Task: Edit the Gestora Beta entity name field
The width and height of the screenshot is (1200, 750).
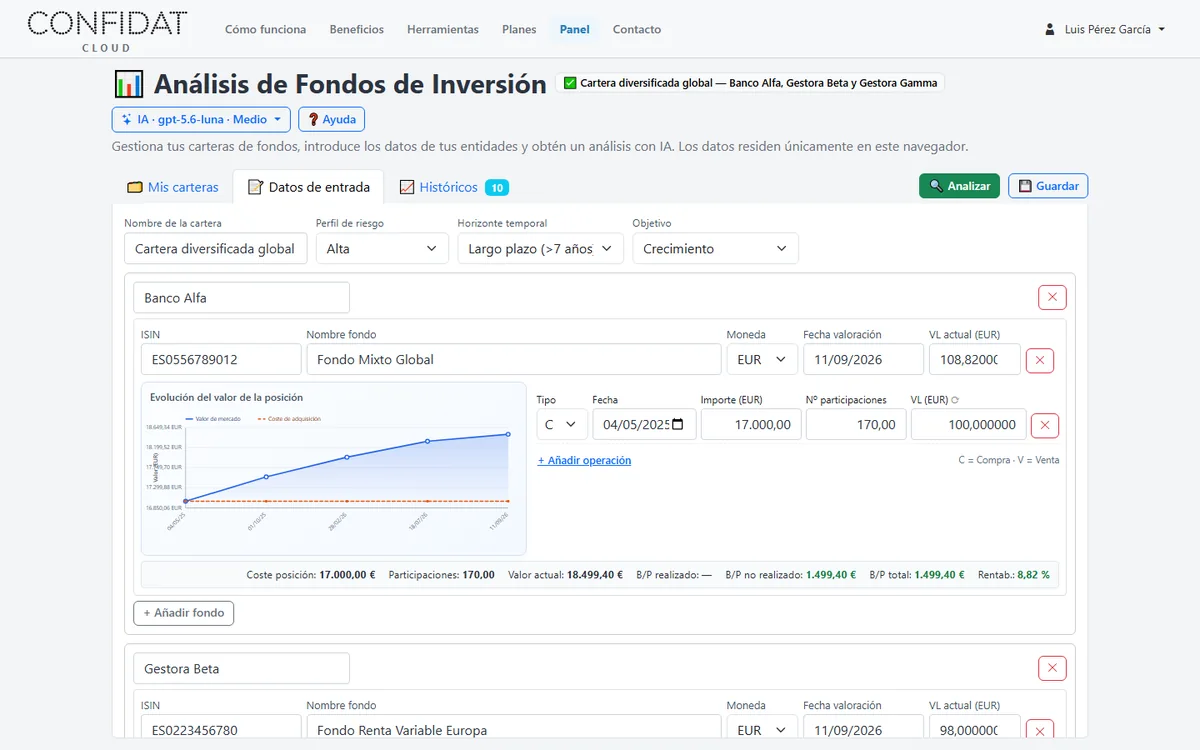Action: (241, 668)
